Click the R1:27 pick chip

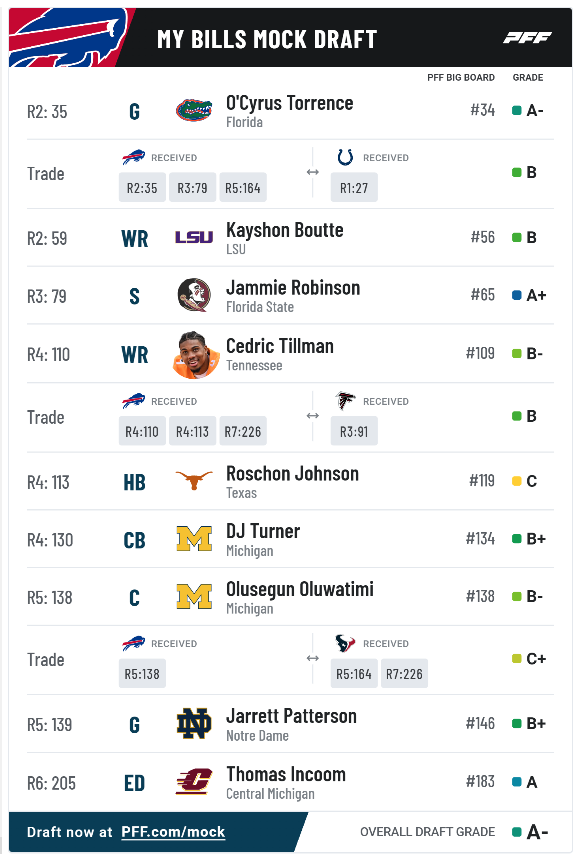(x=354, y=188)
